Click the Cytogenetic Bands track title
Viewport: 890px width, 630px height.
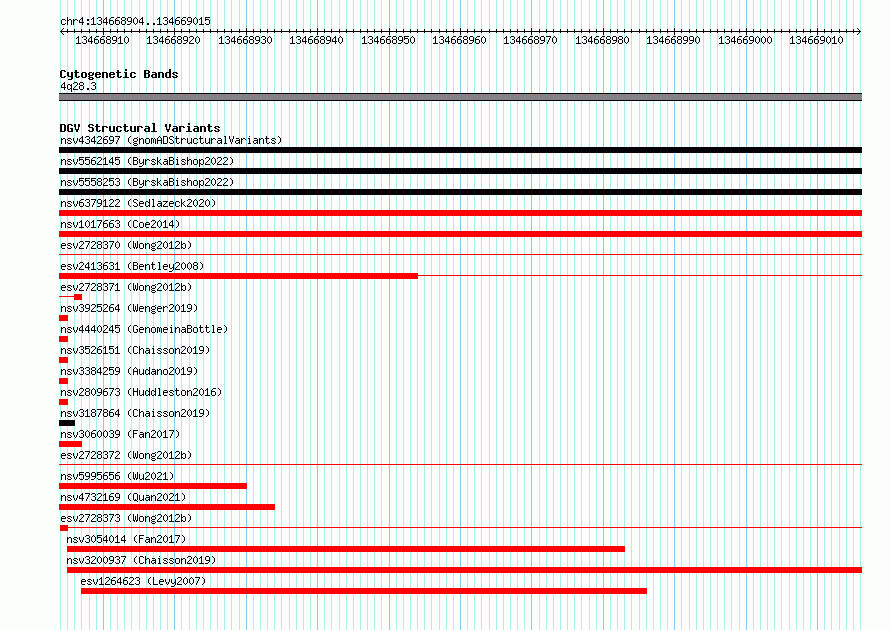pos(119,74)
